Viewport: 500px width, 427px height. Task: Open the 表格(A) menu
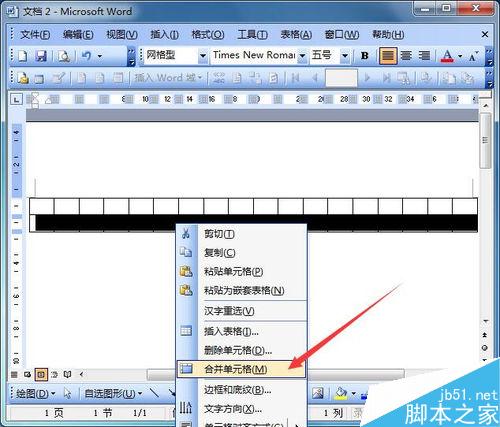[x=296, y=34]
